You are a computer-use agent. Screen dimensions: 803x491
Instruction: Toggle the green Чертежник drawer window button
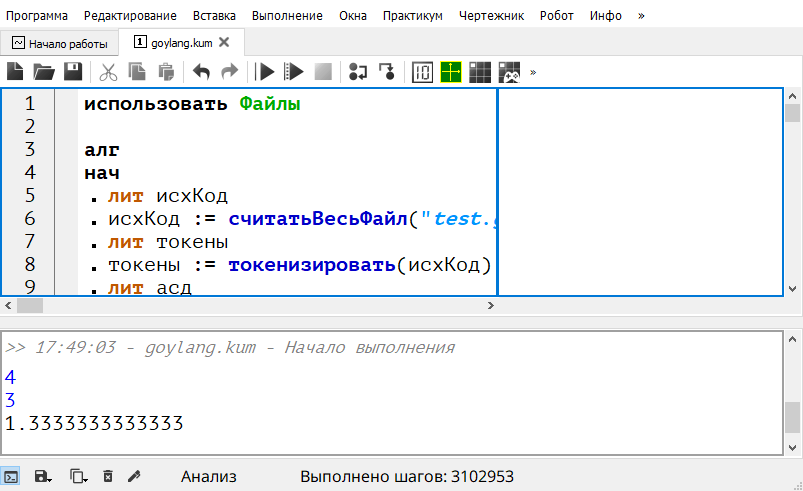(451, 72)
